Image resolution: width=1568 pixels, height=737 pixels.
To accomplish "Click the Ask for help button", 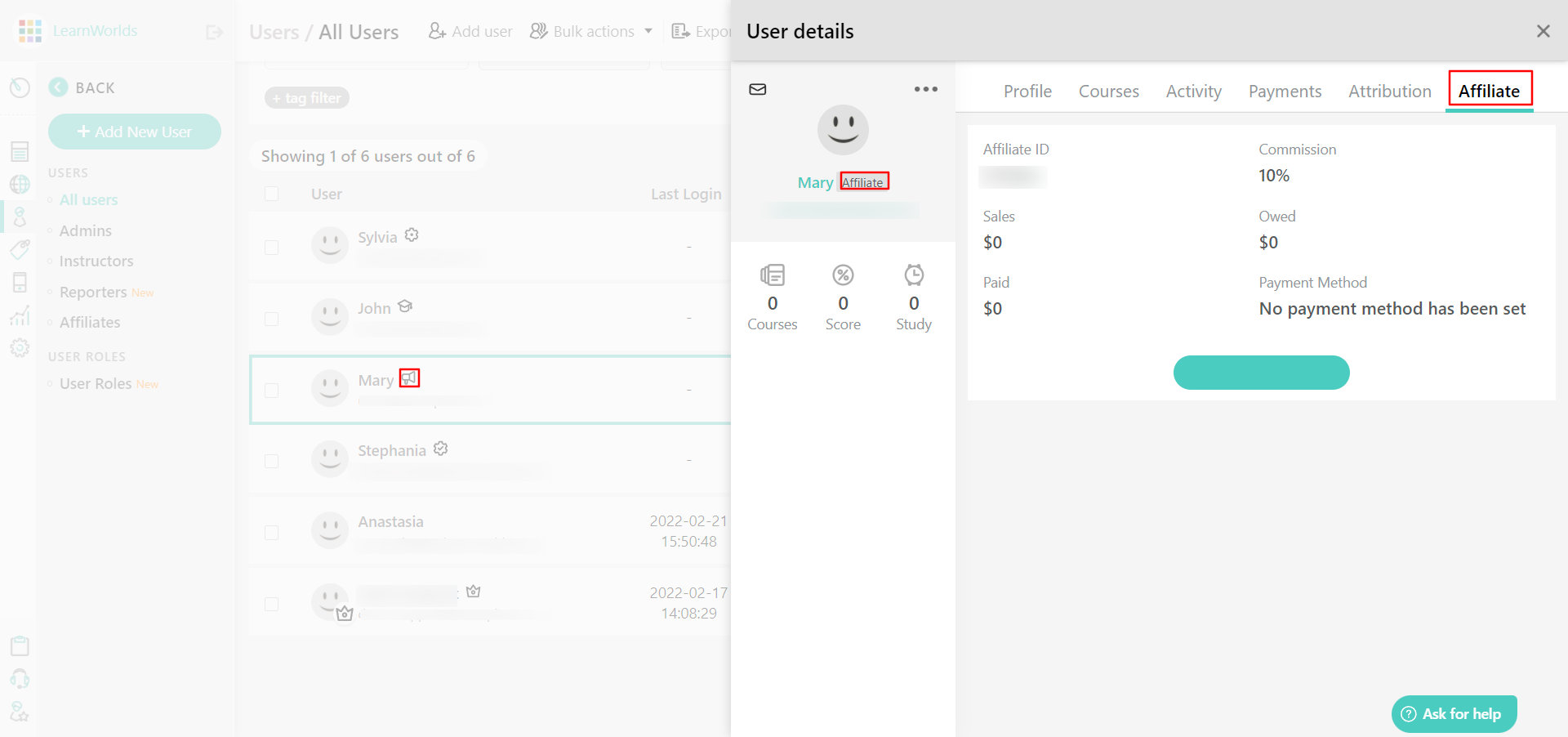I will pyautogui.click(x=1454, y=713).
